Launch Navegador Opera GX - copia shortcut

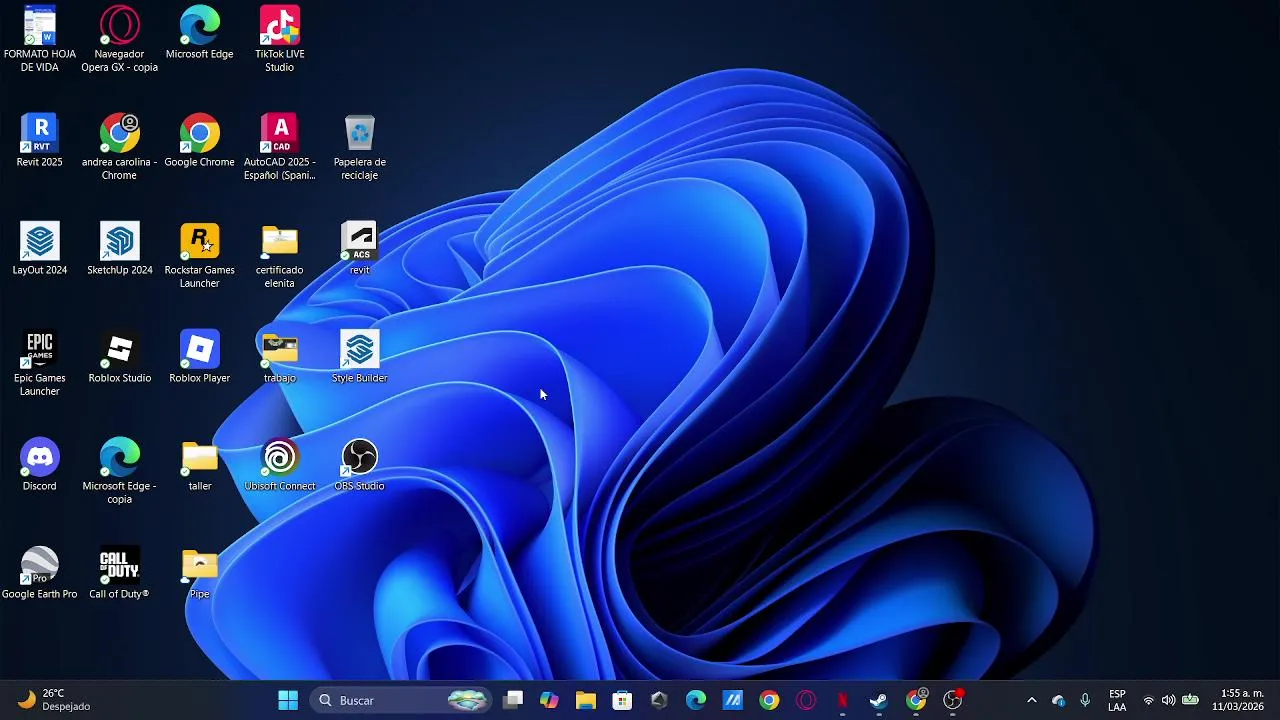click(119, 40)
